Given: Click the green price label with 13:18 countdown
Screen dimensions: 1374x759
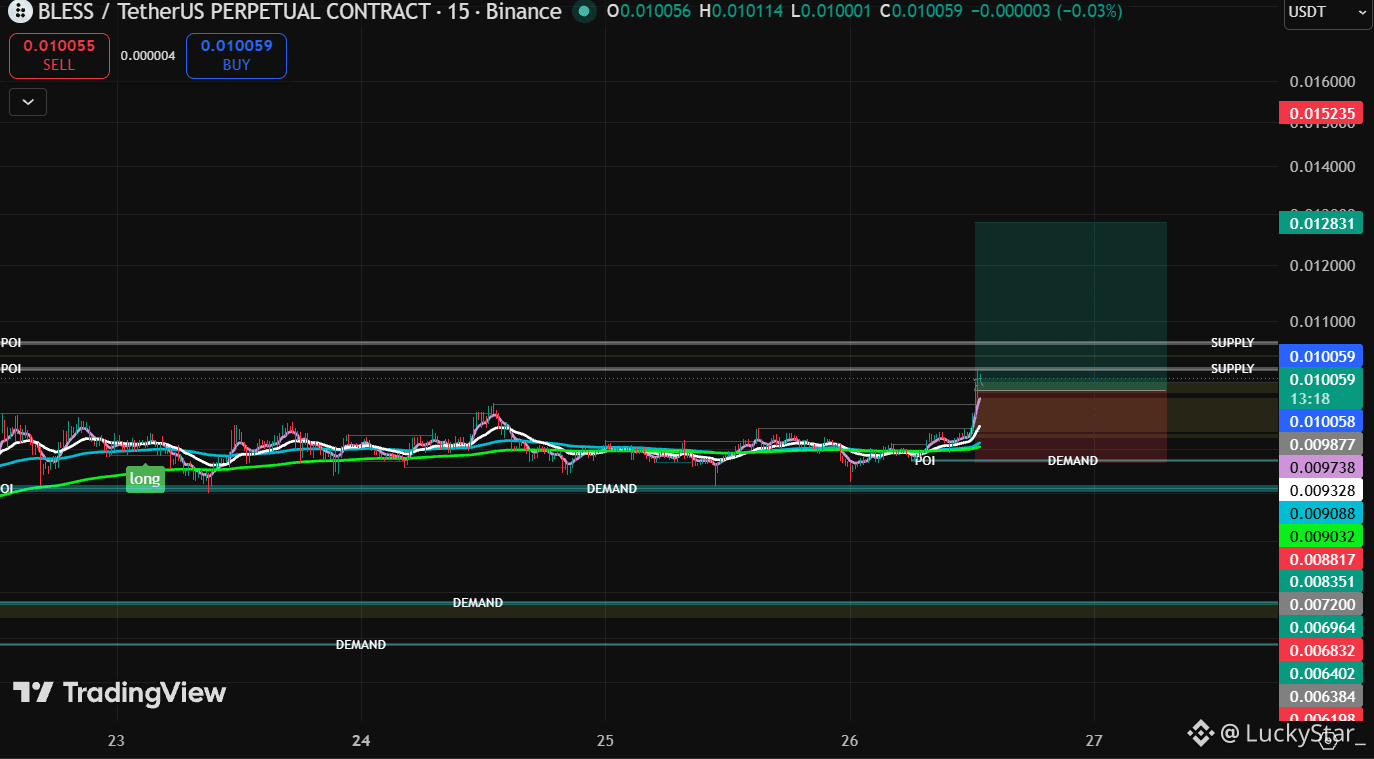Looking at the screenshot, I should (1321, 389).
